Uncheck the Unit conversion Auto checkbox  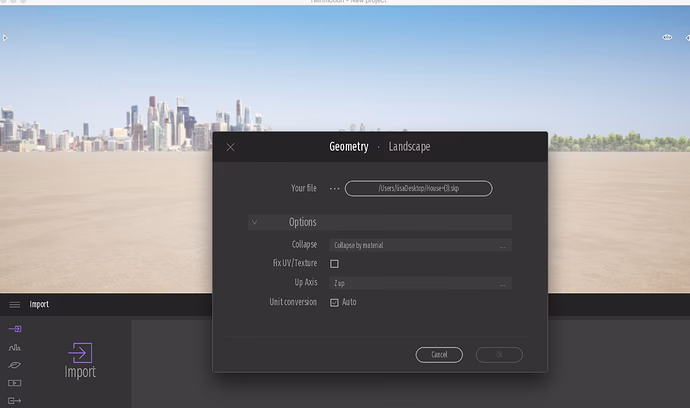click(334, 302)
